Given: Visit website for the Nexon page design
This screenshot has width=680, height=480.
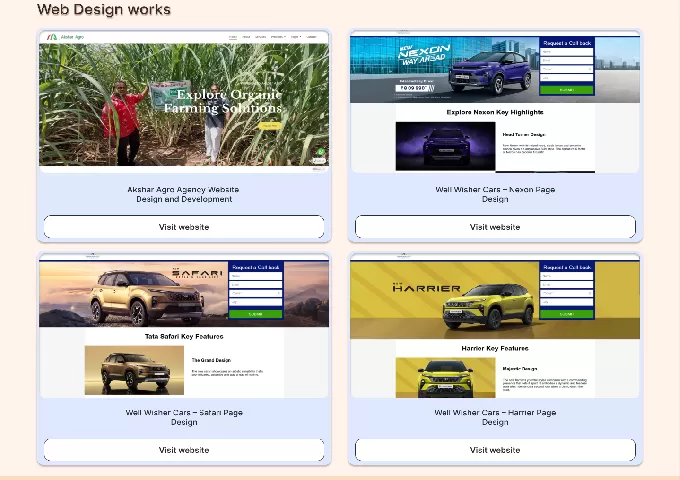Looking at the screenshot, I should tap(495, 227).
